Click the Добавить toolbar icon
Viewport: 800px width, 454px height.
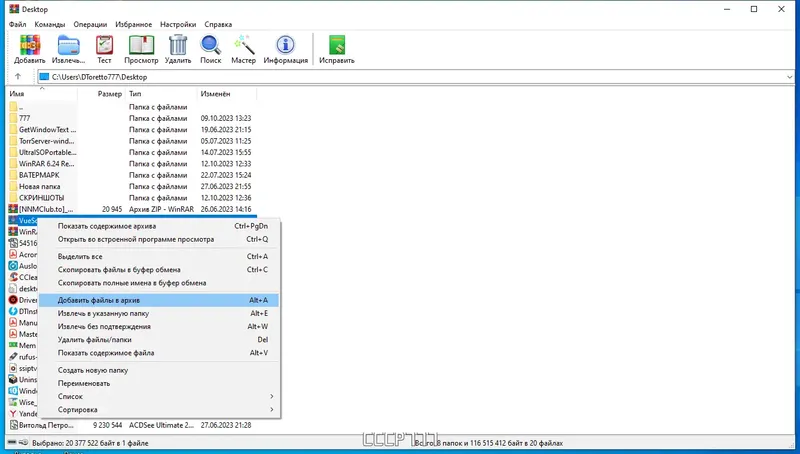coord(30,49)
